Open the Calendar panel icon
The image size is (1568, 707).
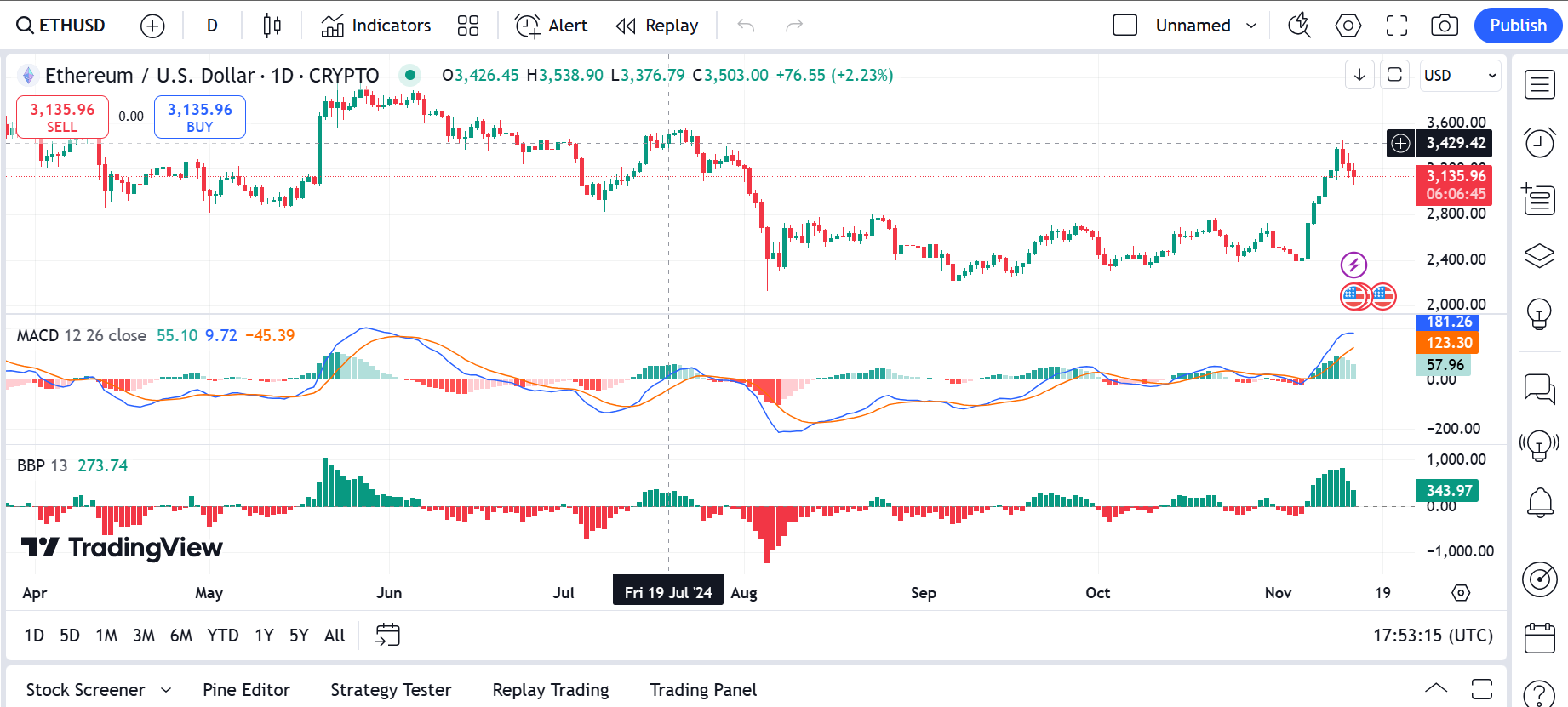(1540, 637)
